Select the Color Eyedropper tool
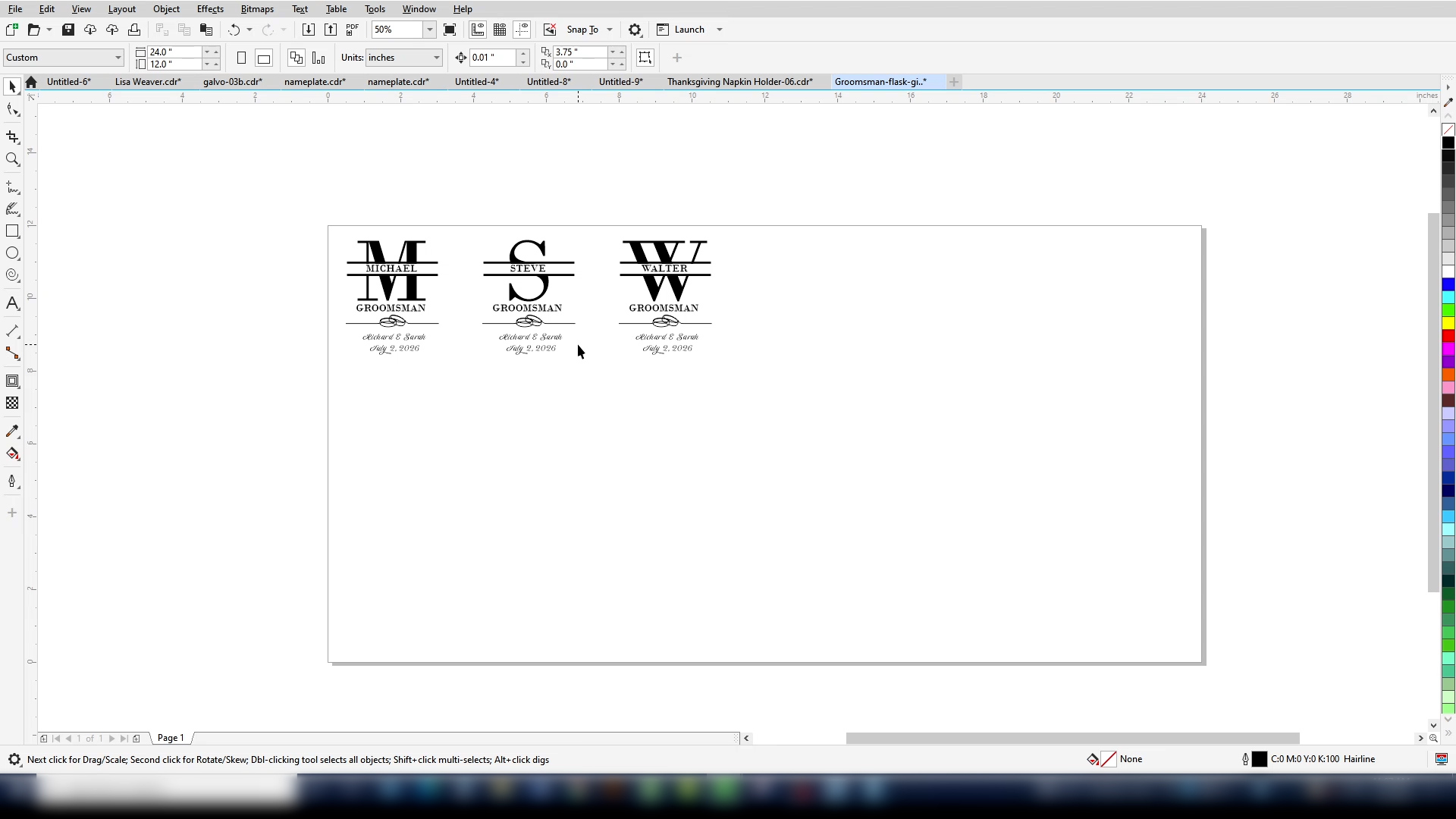The image size is (1456, 819). (12, 431)
